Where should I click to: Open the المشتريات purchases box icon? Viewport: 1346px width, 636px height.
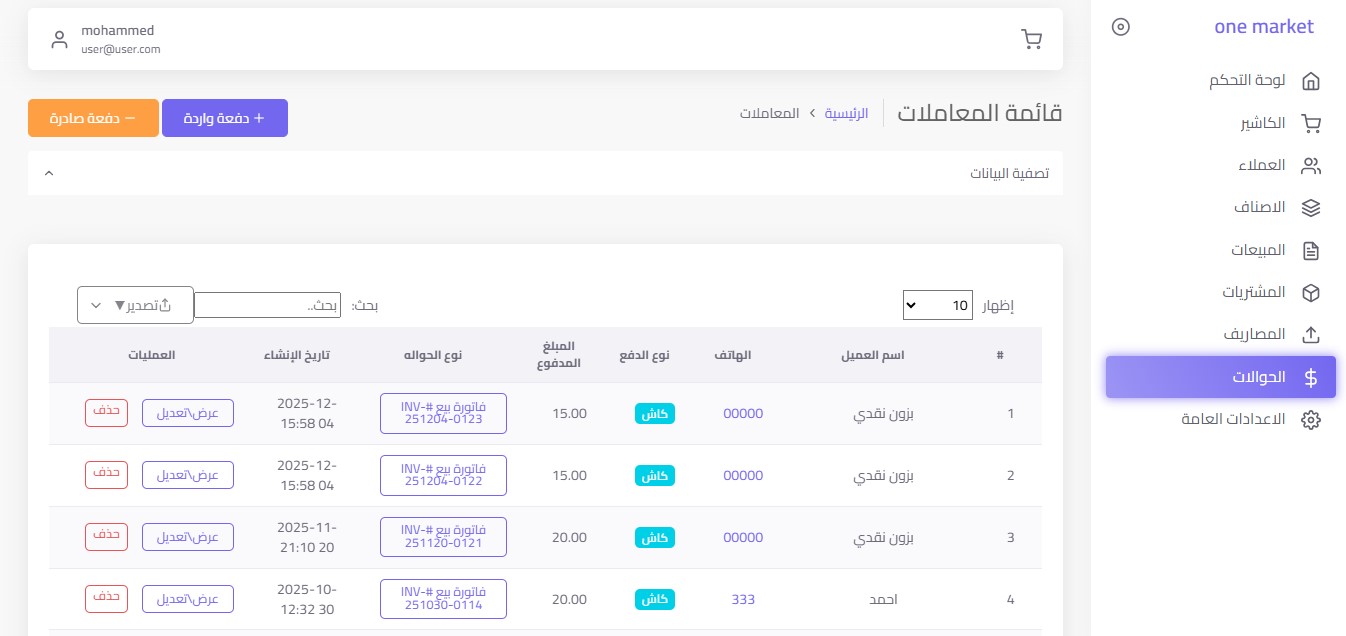pos(1311,292)
